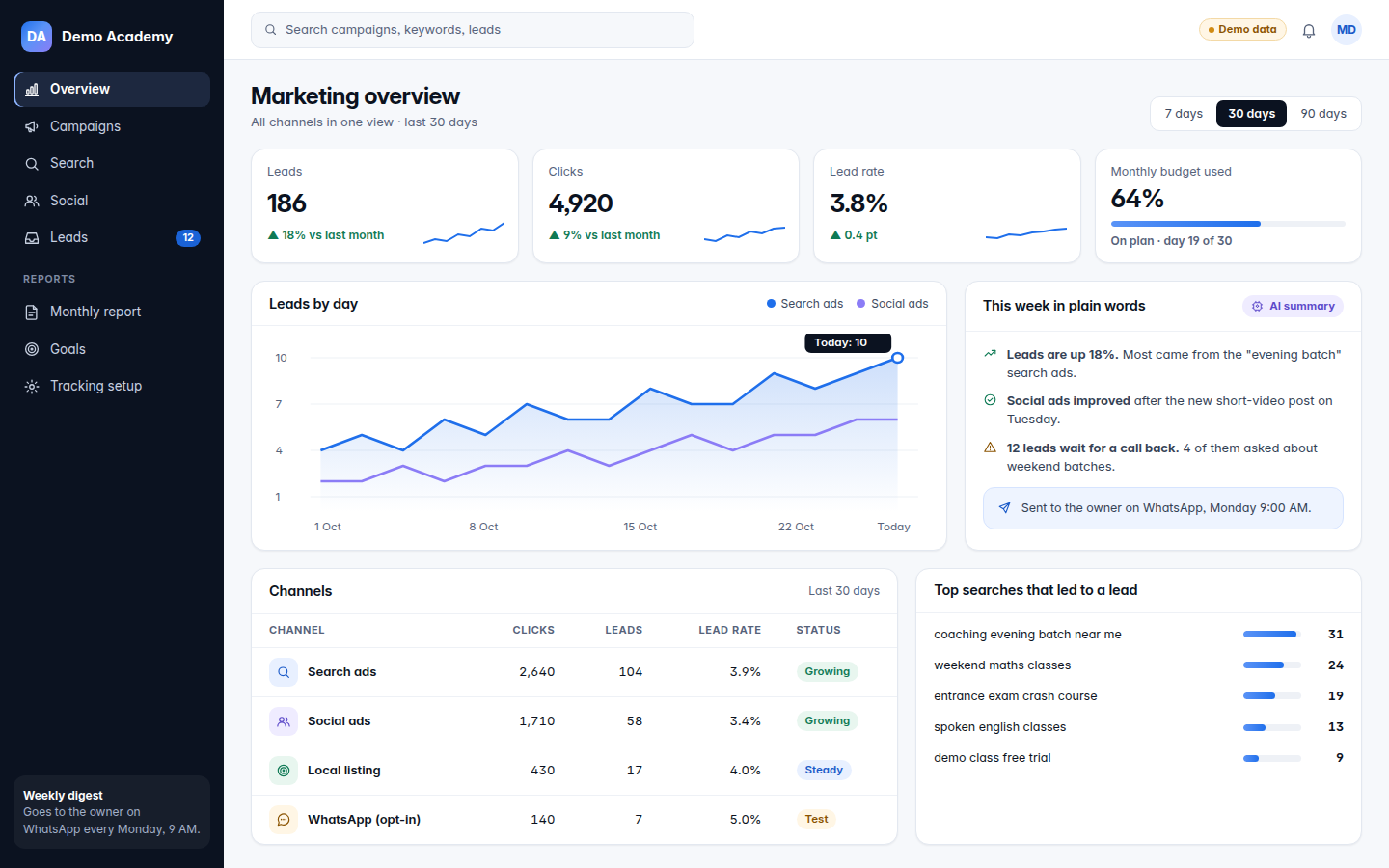Click the Leads badge showing 12
Screen dimensions: 1389x868
(188, 238)
